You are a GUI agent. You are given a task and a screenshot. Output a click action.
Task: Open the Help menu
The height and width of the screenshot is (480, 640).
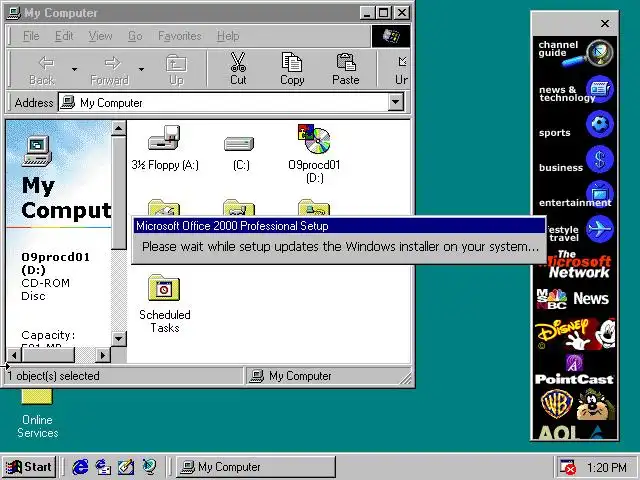point(228,36)
